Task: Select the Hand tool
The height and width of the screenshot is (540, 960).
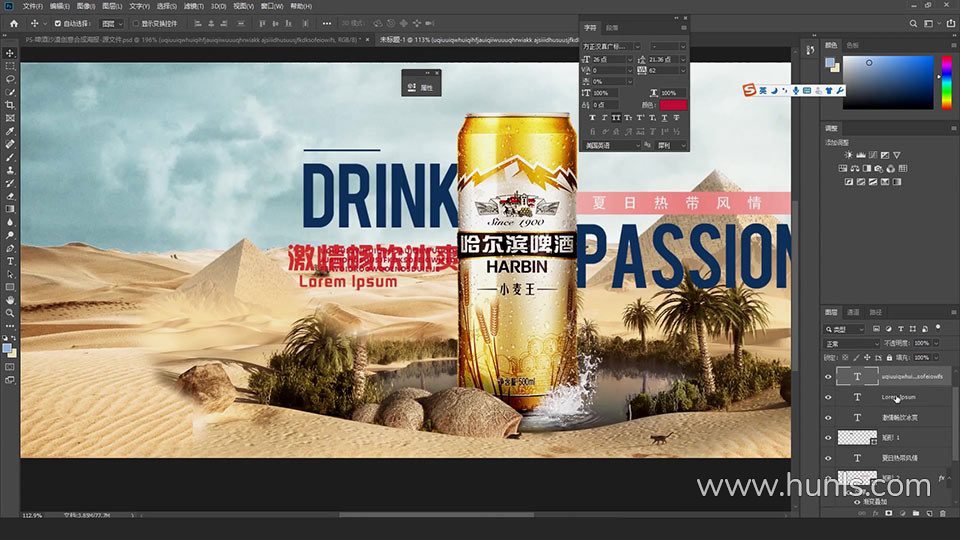Action: pyautogui.click(x=10, y=300)
